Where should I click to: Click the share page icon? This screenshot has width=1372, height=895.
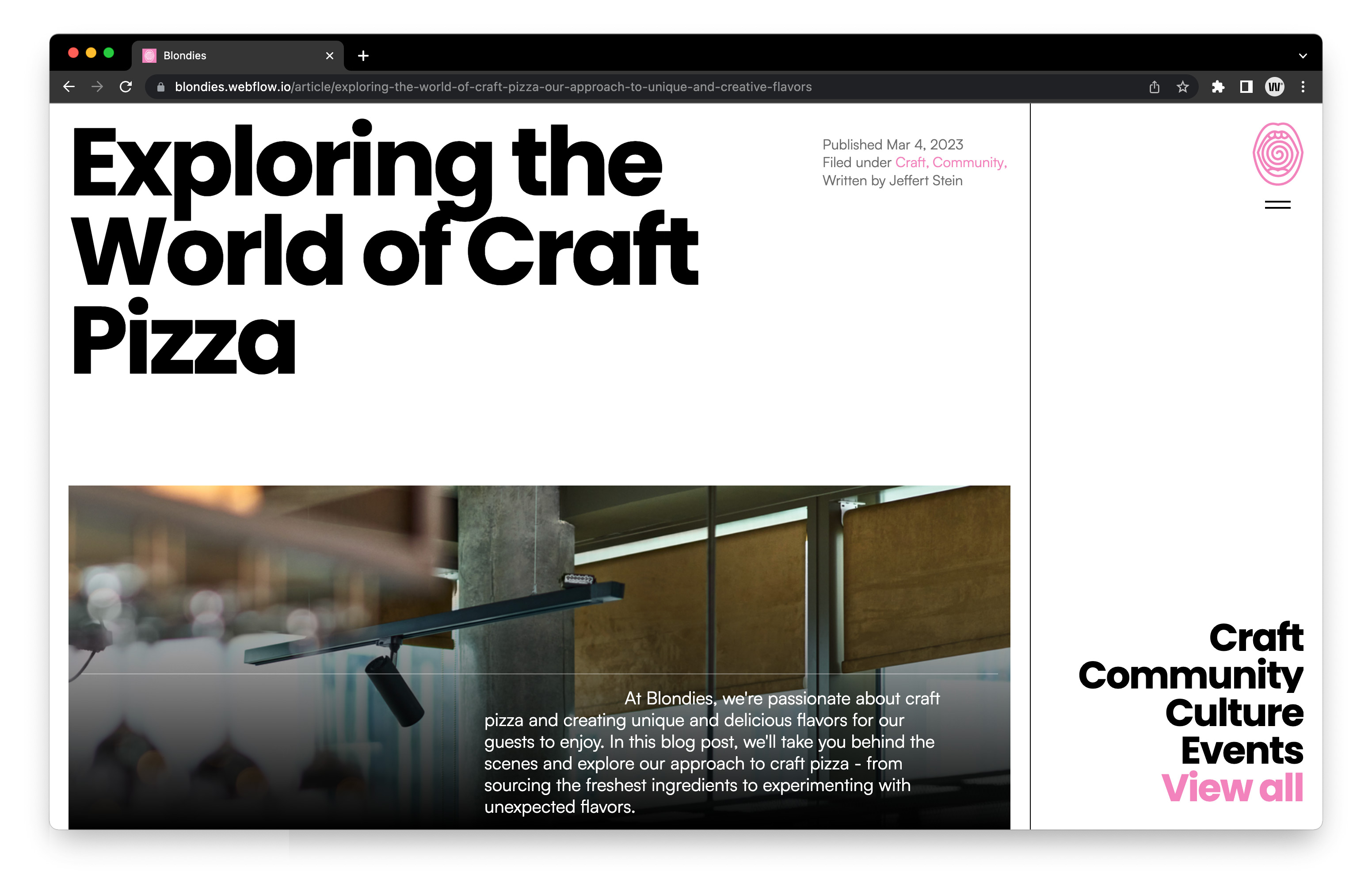[1154, 87]
